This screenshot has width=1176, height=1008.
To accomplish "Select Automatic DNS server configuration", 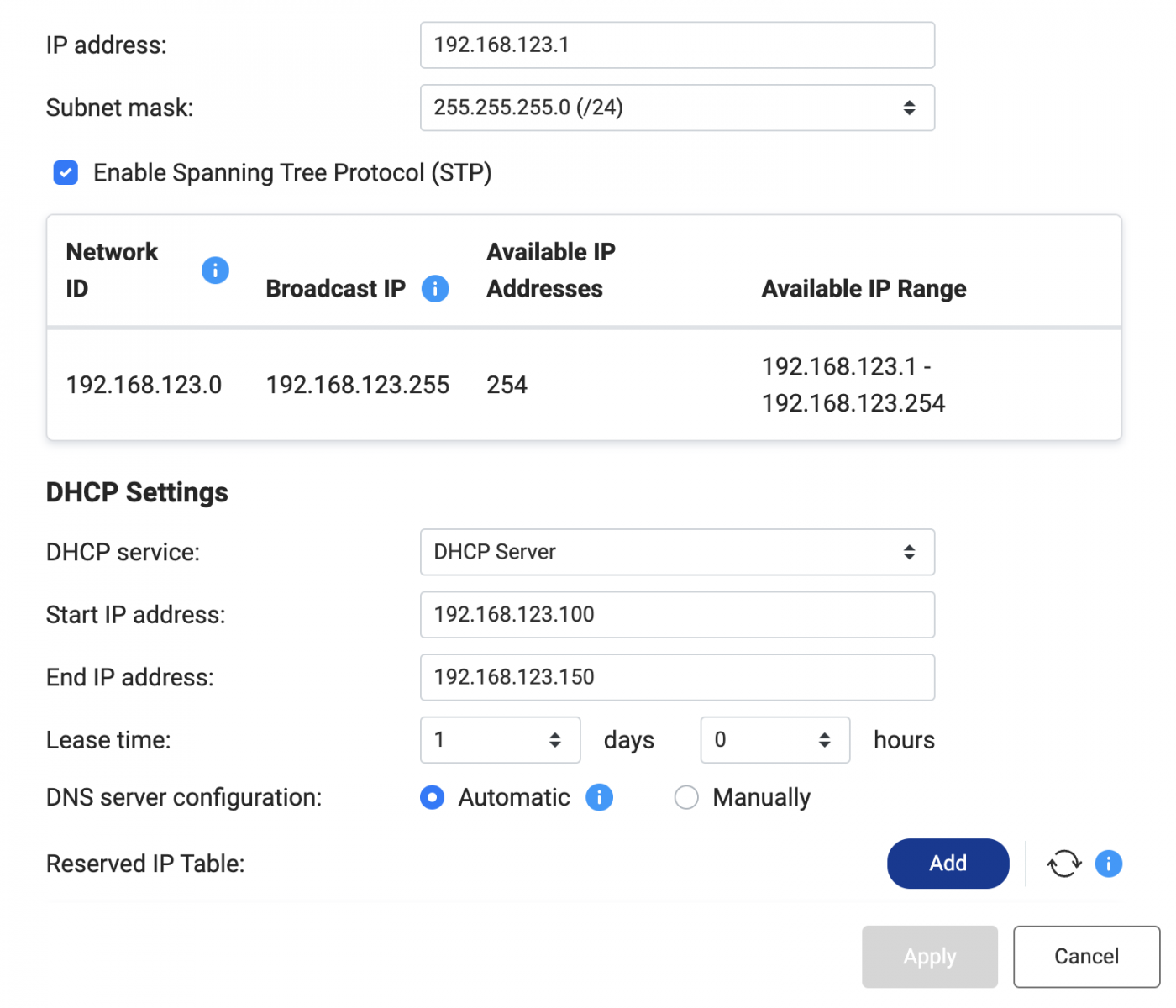I will [433, 797].
